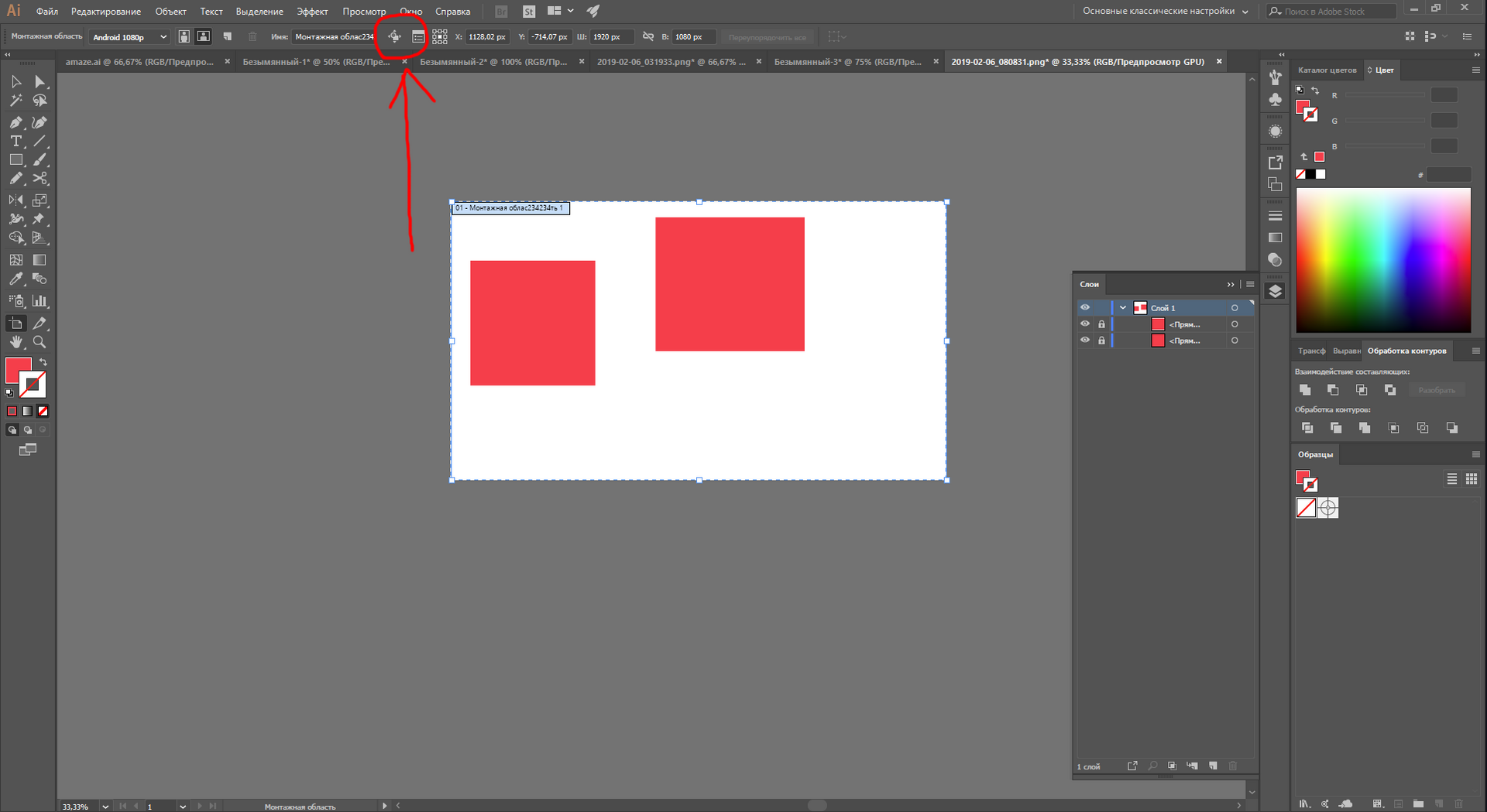This screenshot has height=812, width=1487.
Task: Open the Образцы panel flyout menu
Action: coord(1475,454)
